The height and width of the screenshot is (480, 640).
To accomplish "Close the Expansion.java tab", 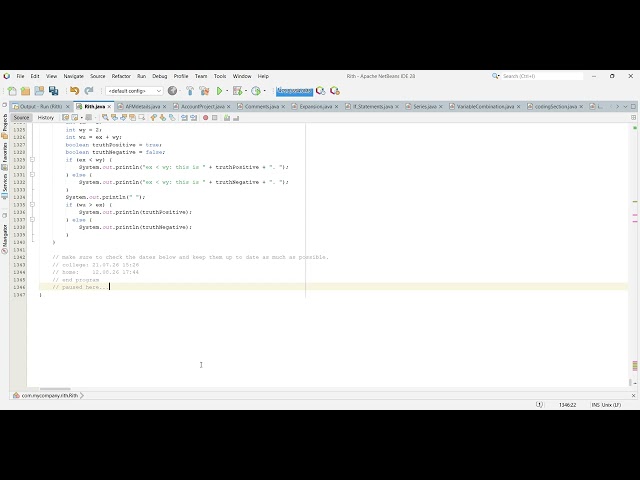I will click(x=337, y=107).
